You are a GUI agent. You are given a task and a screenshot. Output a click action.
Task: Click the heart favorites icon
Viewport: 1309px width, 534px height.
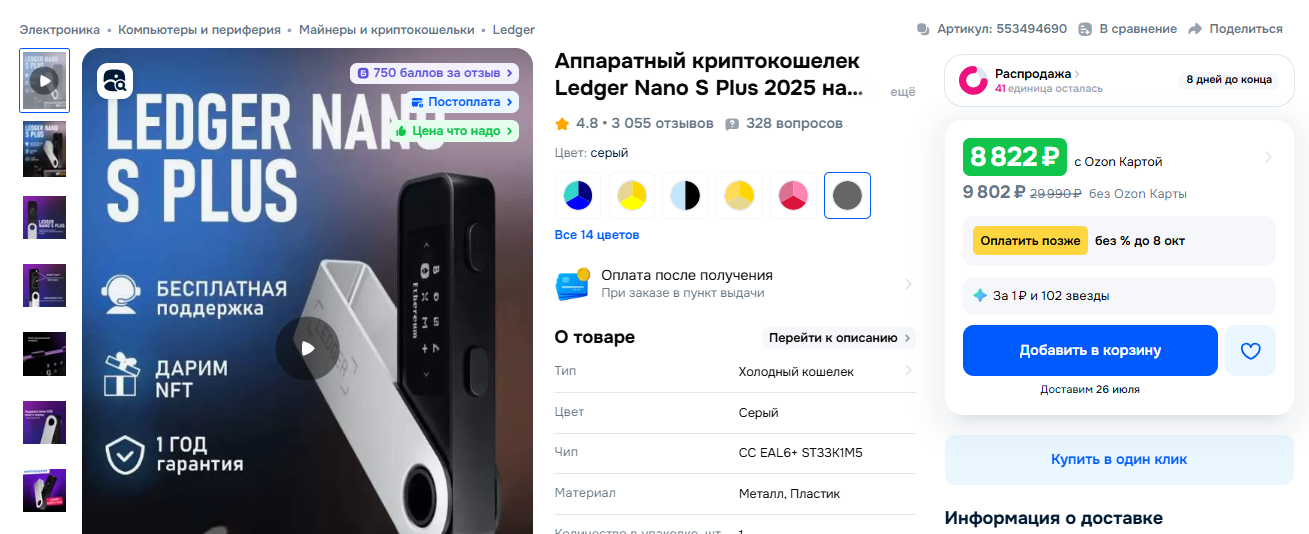1250,351
